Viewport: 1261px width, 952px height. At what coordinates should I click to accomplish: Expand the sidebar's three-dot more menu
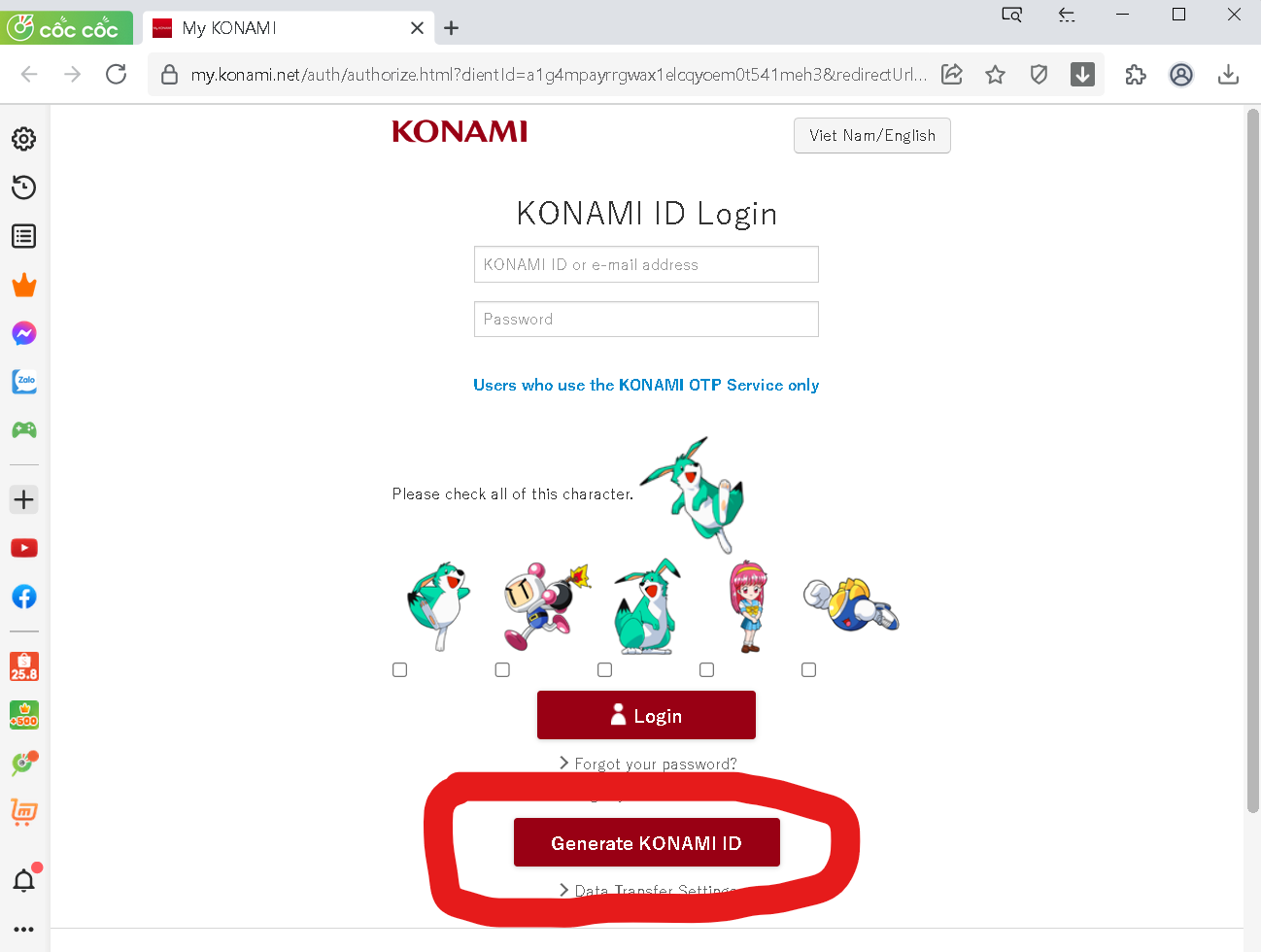(24, 929)
